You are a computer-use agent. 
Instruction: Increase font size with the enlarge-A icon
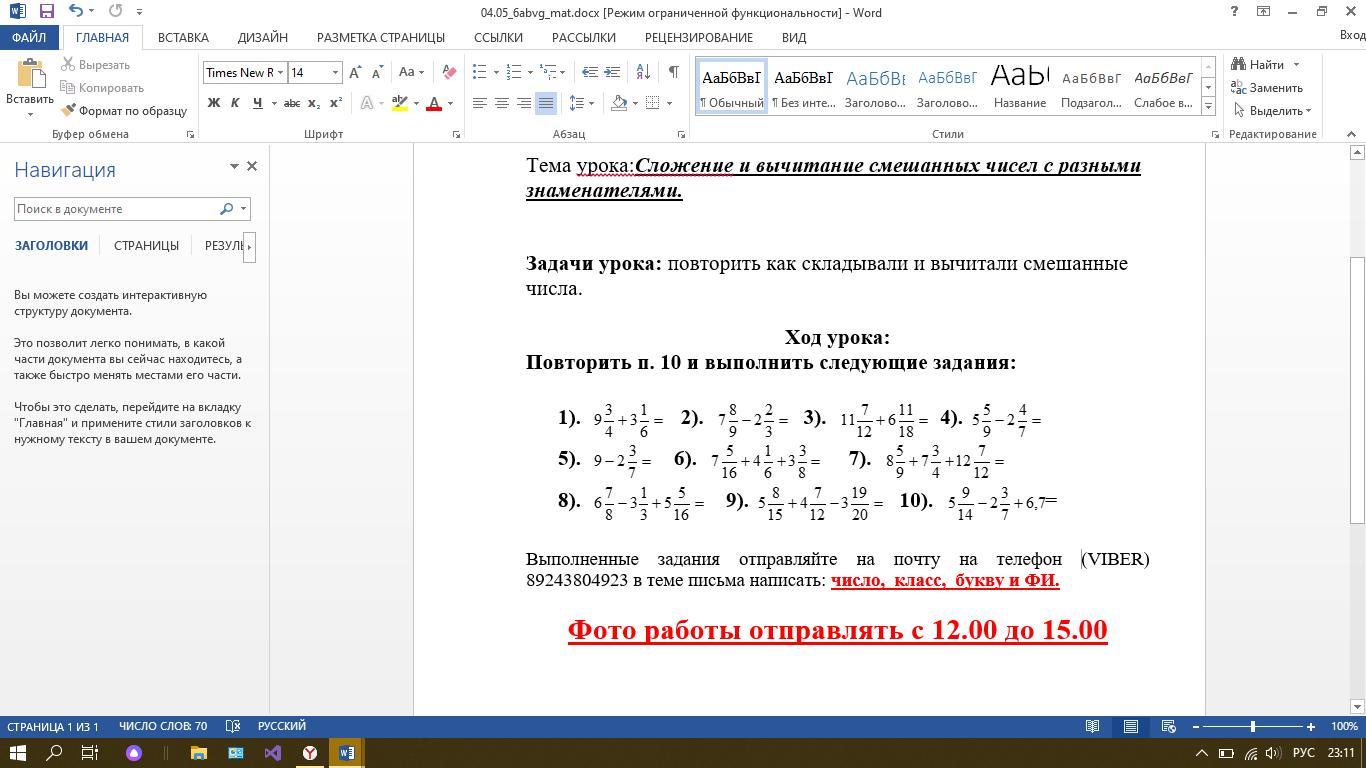point(355,72)
